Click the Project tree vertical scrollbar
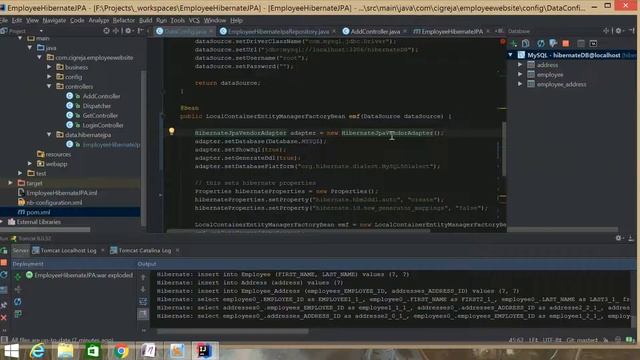 pos(143,148)
